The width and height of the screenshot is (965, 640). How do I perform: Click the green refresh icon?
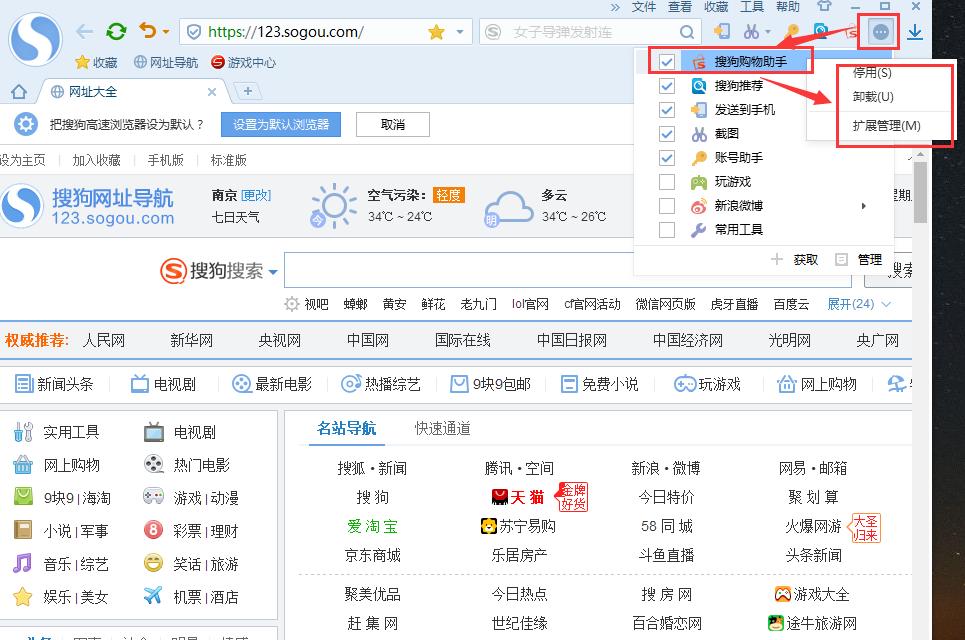(x=116, y=31)
